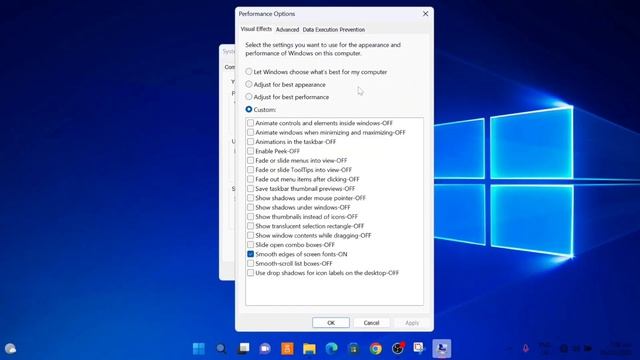Enable Show shadows under mouse pointer
Viewport: 640px width, 360px height.
pos(251,198)
